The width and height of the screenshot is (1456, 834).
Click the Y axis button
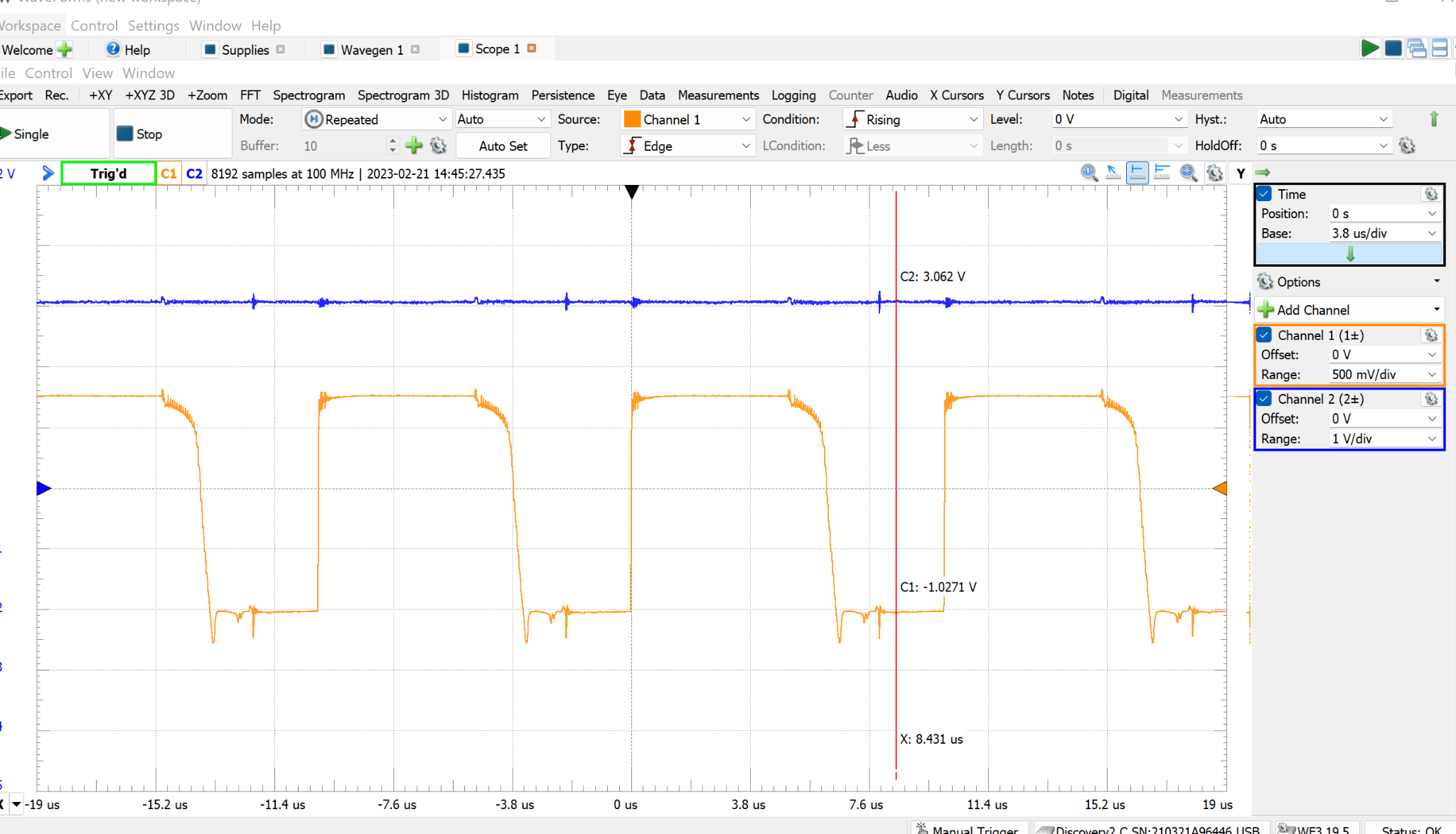click(1241, 173)
